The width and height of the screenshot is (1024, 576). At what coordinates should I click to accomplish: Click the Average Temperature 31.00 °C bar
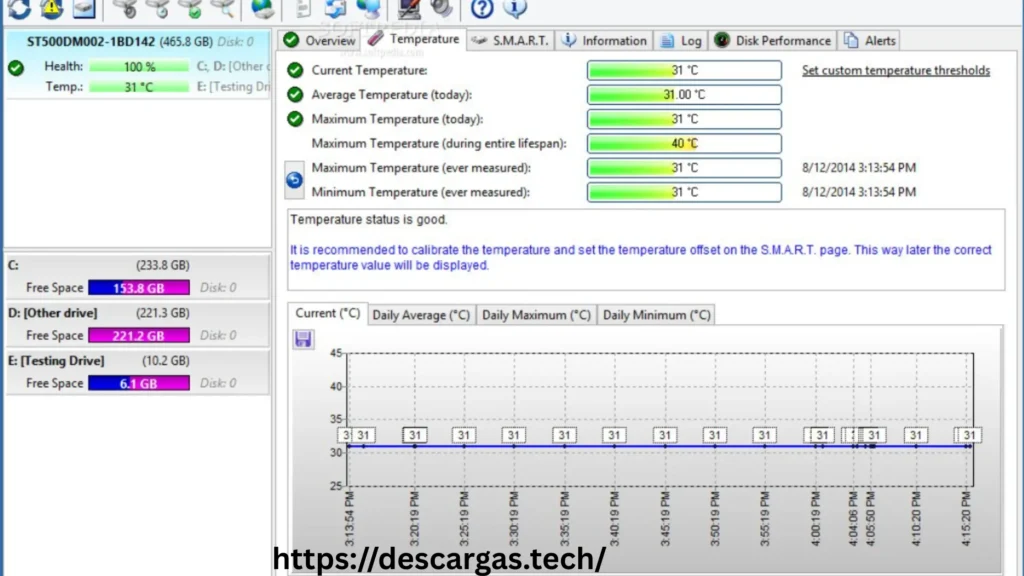click(x=684, y=95)
